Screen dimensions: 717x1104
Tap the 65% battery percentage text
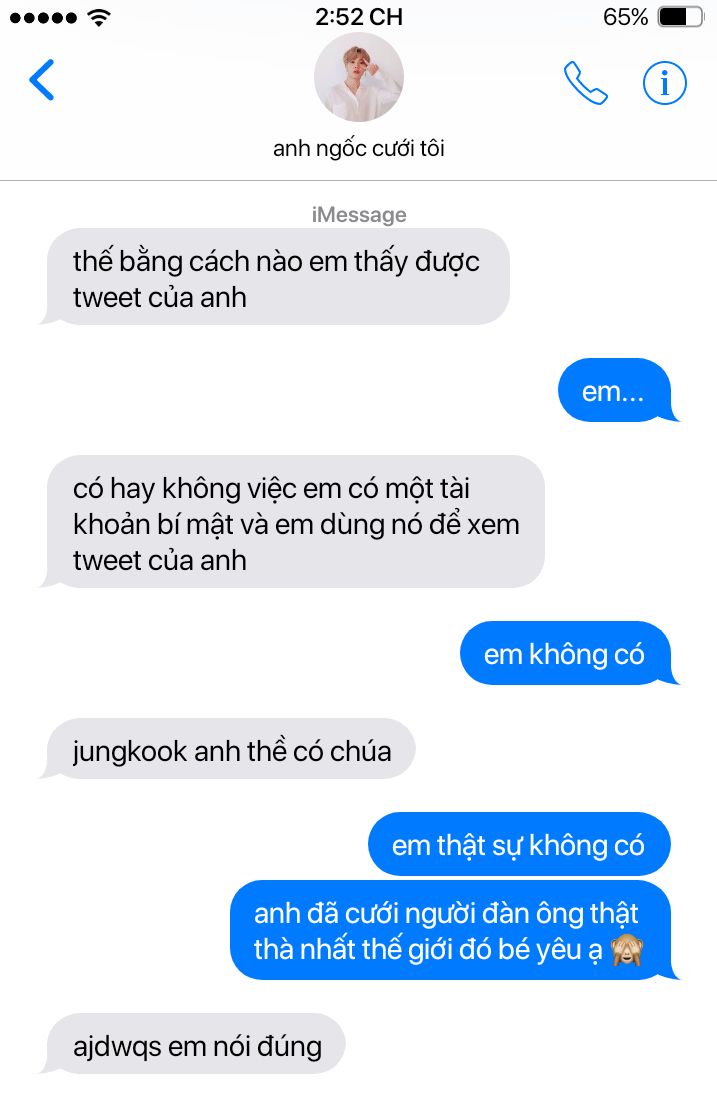coord(625,17)
